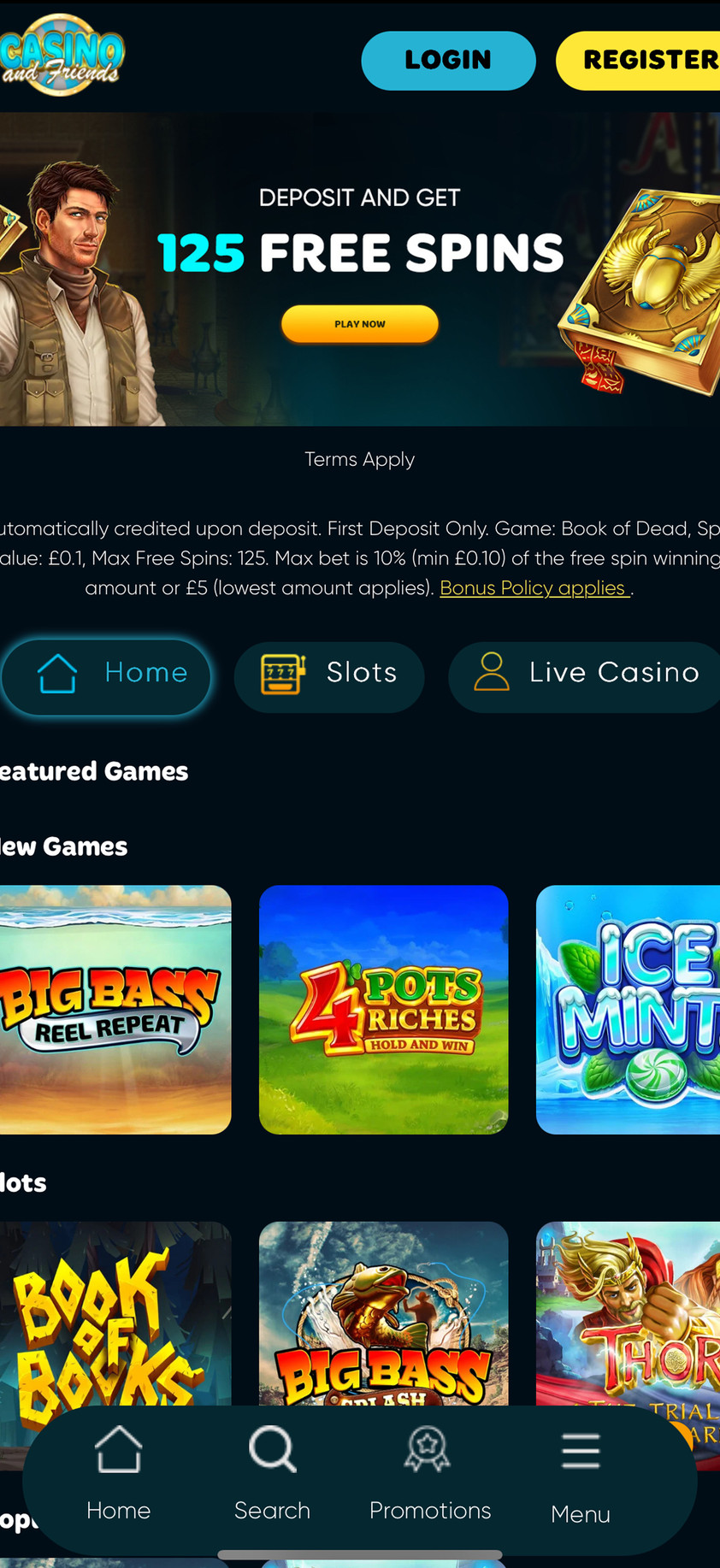The height and width of the screenshot is (1568, 720).
Task: Select the Slots category tab
Action: point(329,673)
